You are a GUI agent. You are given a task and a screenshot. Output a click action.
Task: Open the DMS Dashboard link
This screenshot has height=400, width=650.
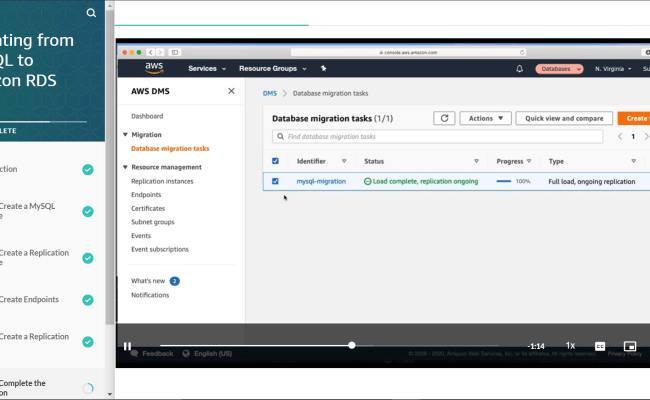point(147,116)
